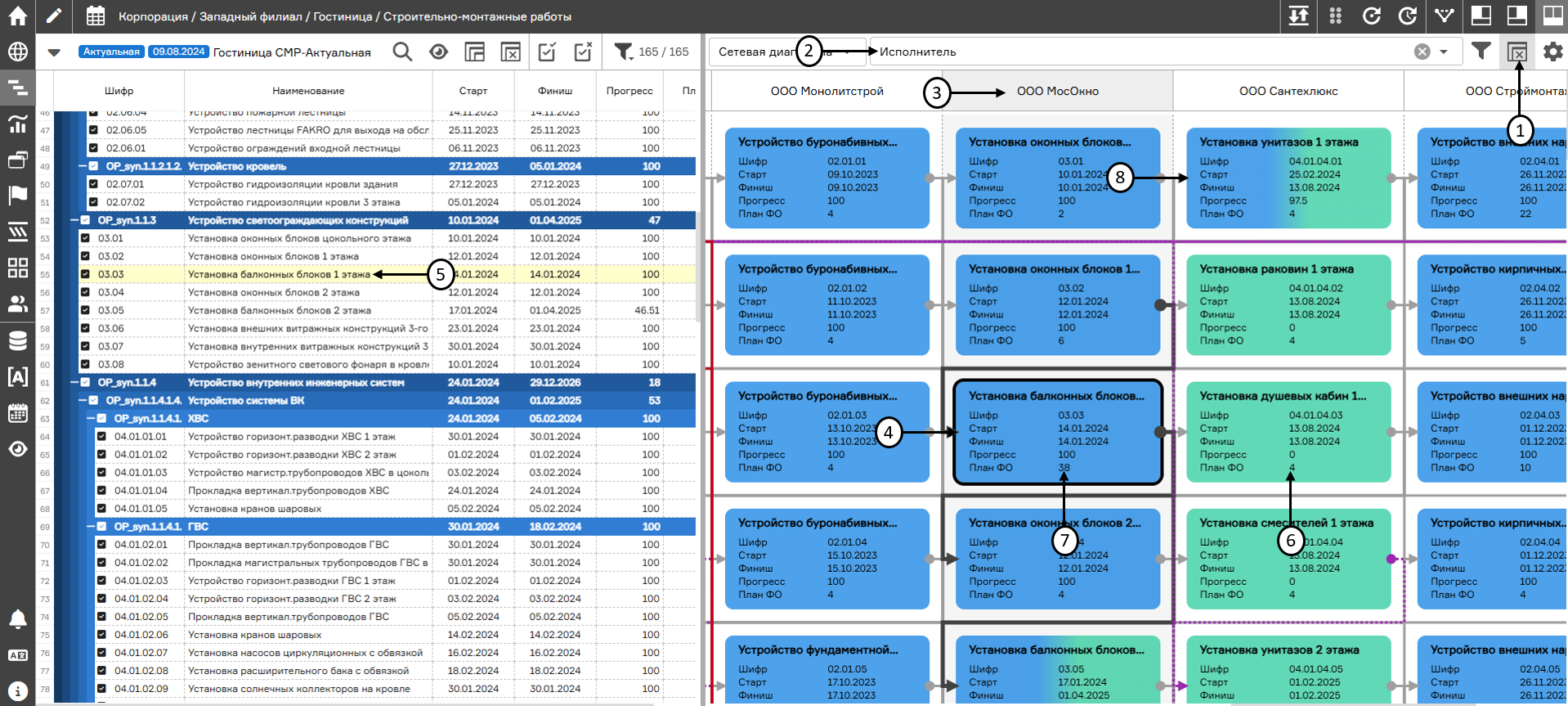Click the diagram close-panel icon
Viewport: 1568px width, 706px height.
coord(1517,52)
